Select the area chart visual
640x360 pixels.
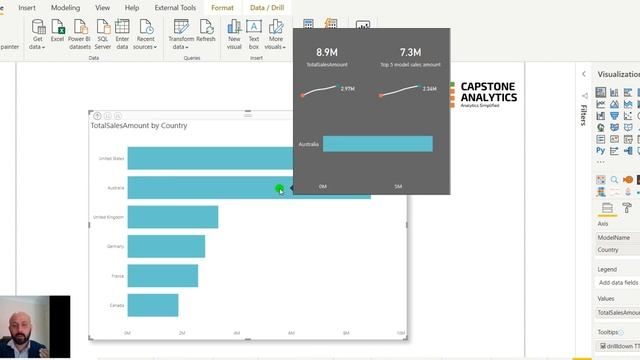coord(614,104)
